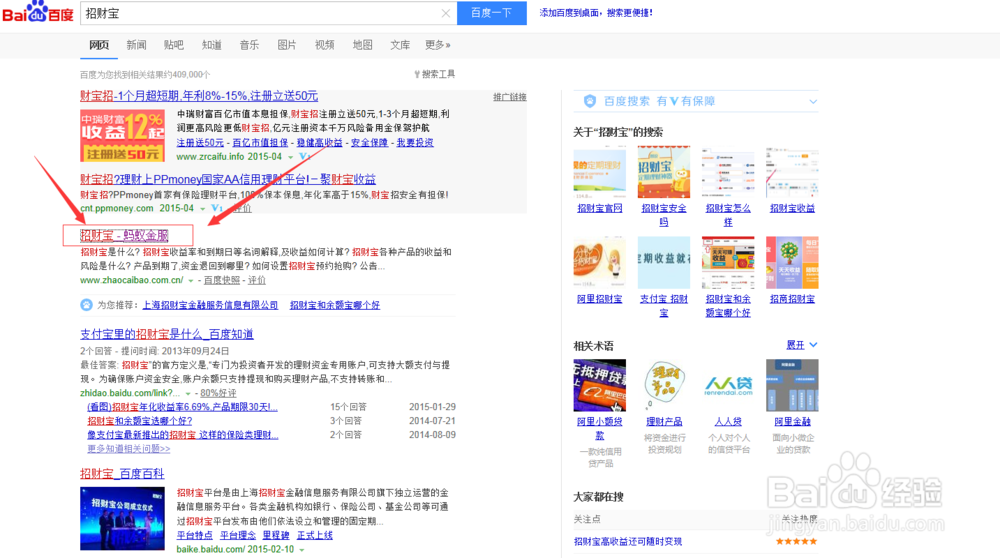Switch to the 文库 tab

(x=401, y=45)
